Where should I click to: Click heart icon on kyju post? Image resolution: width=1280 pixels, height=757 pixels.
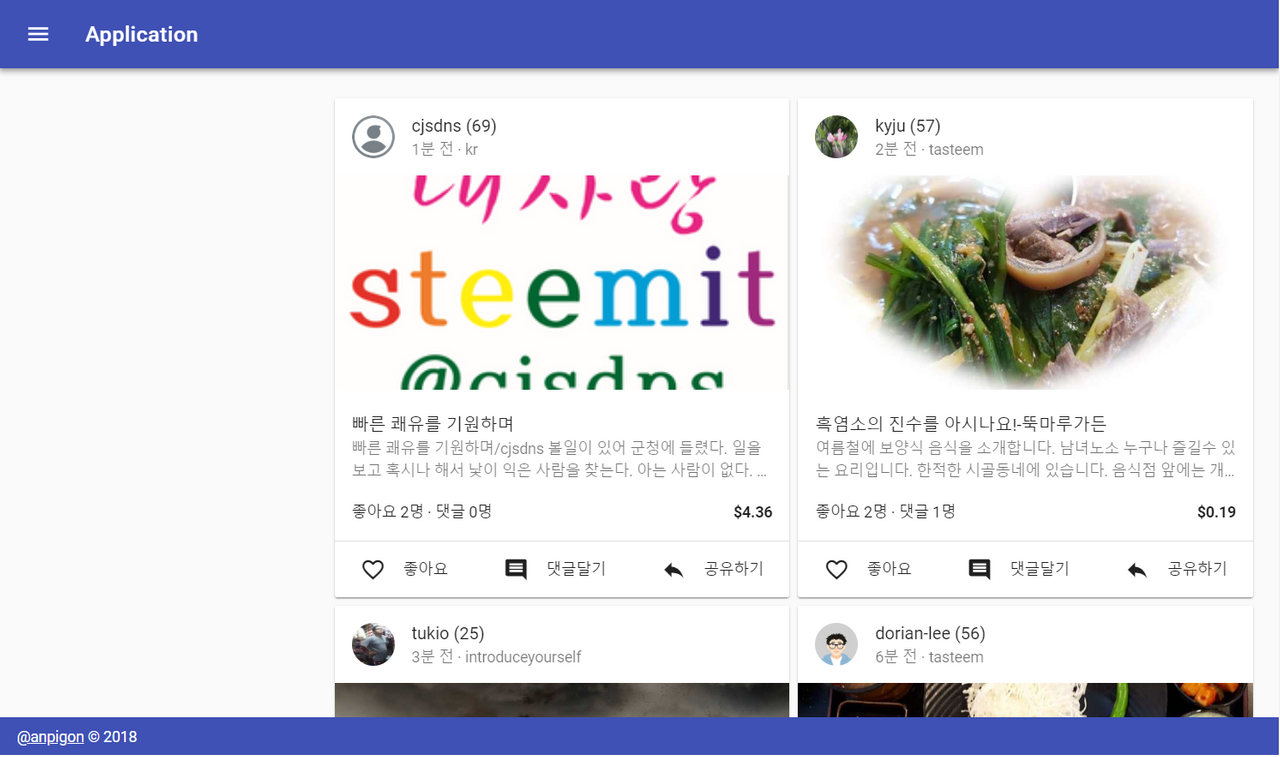point(837,570)
